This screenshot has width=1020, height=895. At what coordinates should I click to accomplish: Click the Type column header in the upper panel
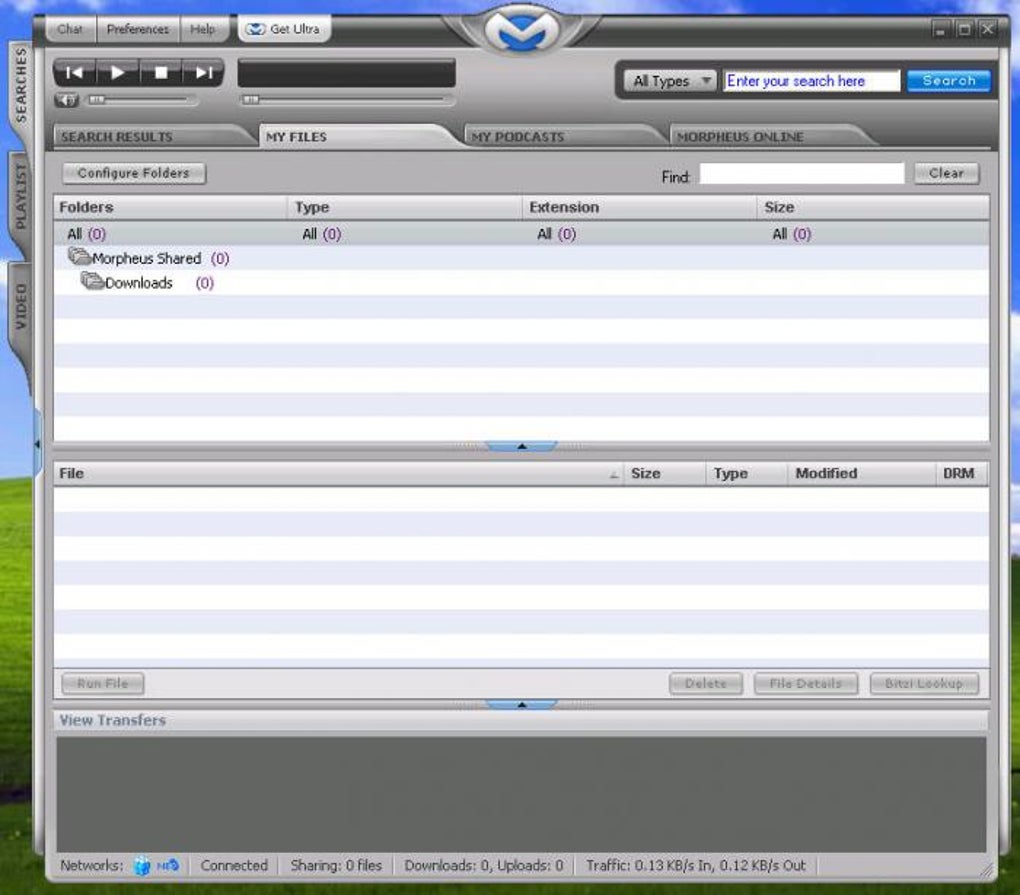pos(405,207)
